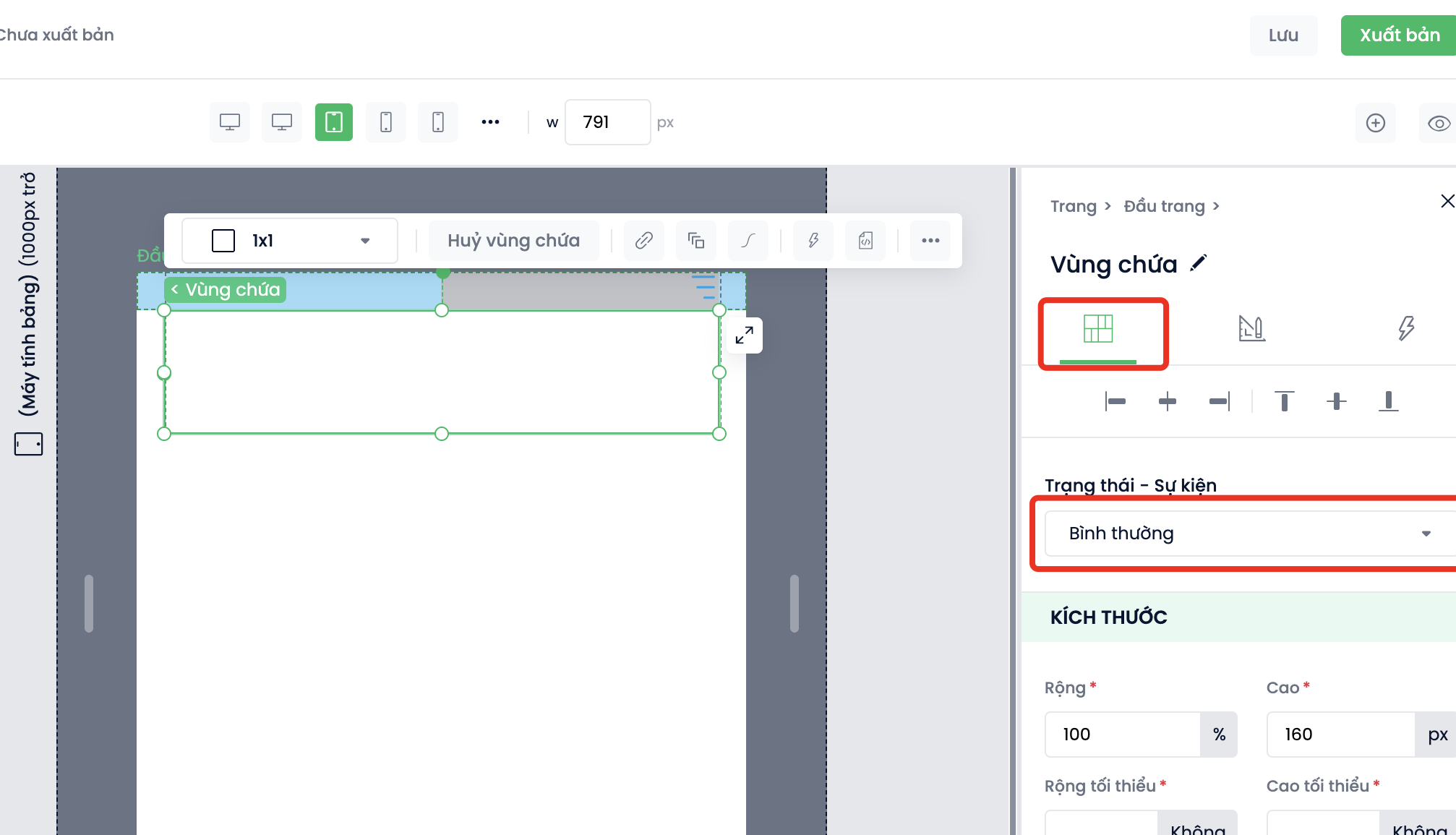Toggle the eye preview icon
This screenshot has height=835, width=1456.
click(1438, 123)
